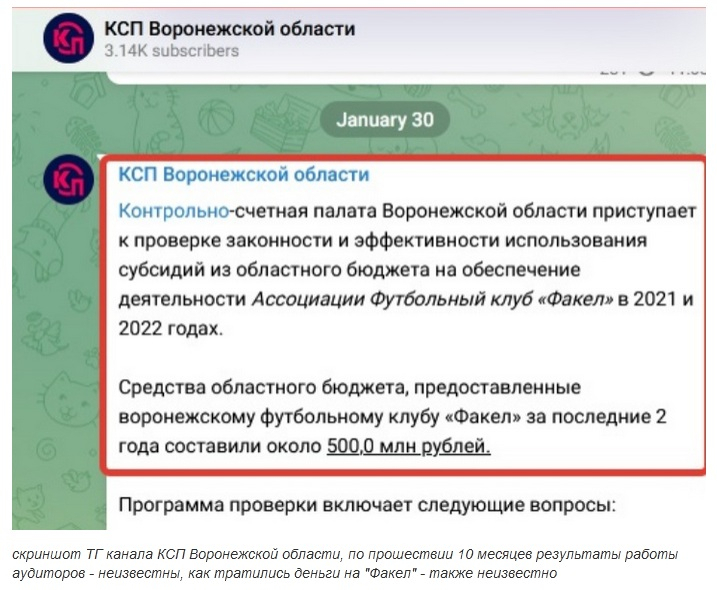Click the blue 'Контрольно' link text
This screenshot has height=590, width=717.
click(173, 211)
